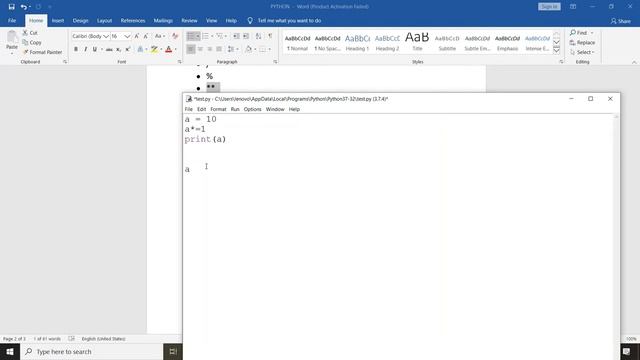This screenshot has width=640, height=360.
Task: Toggle Bold formatting
Action: click(76, 49)
